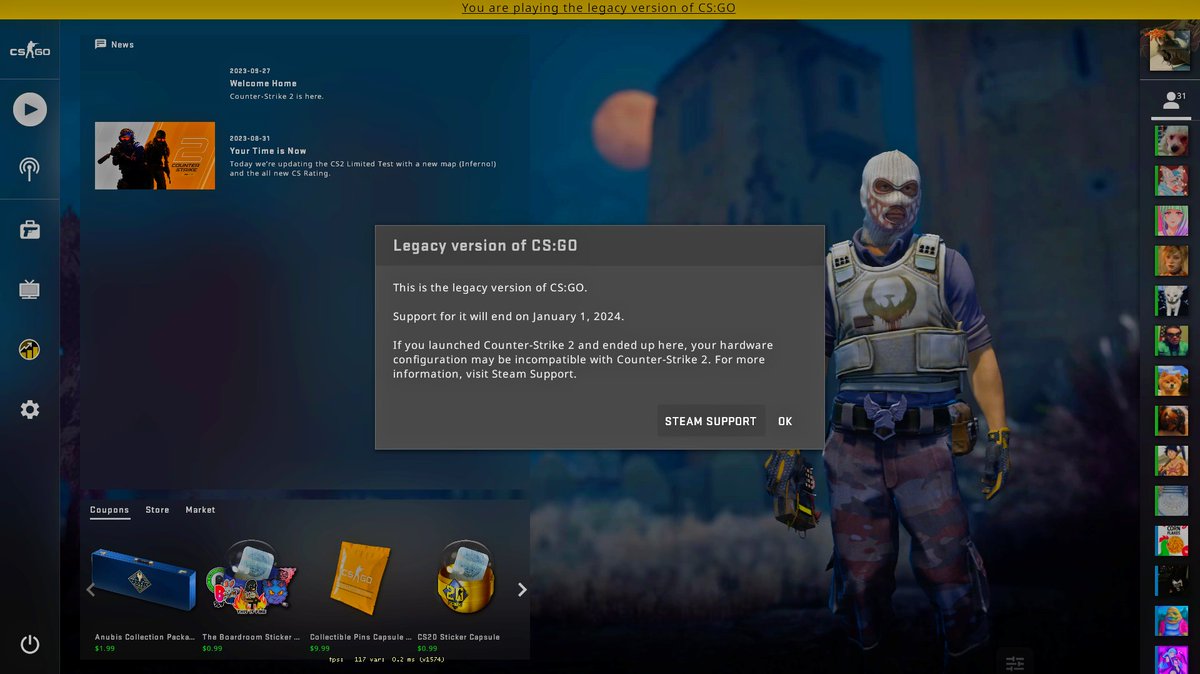Switch to the Market tab

coord(200,510)
